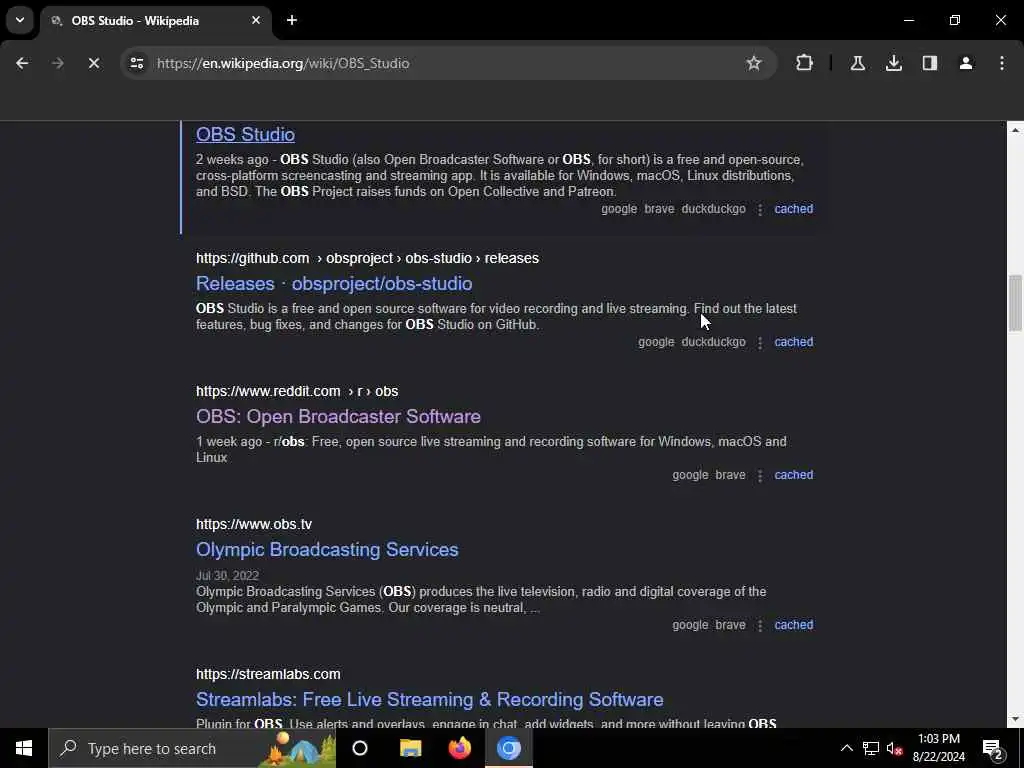1024x768 pixels.
Task: Open the Chrome profile icon
Action: coord(966,63)
